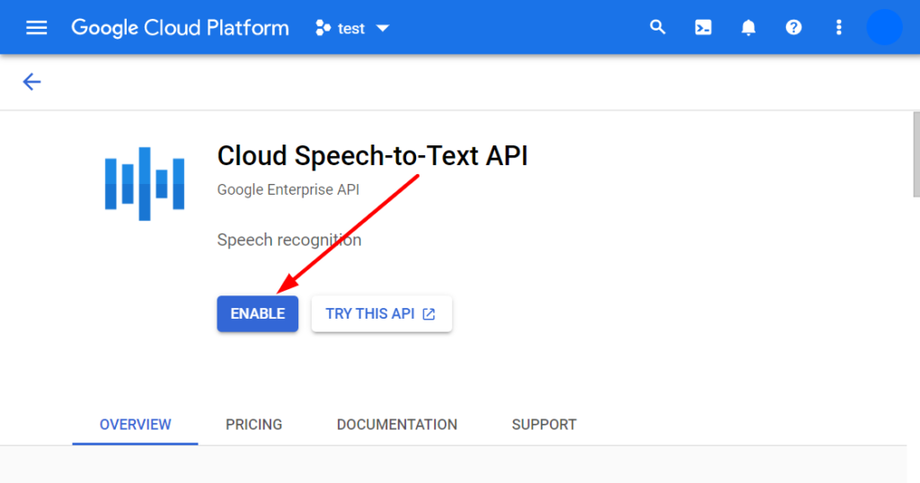Click the Google Cloud Platform logo text
Screen dimensions: 920x483
tap(180, 28)
